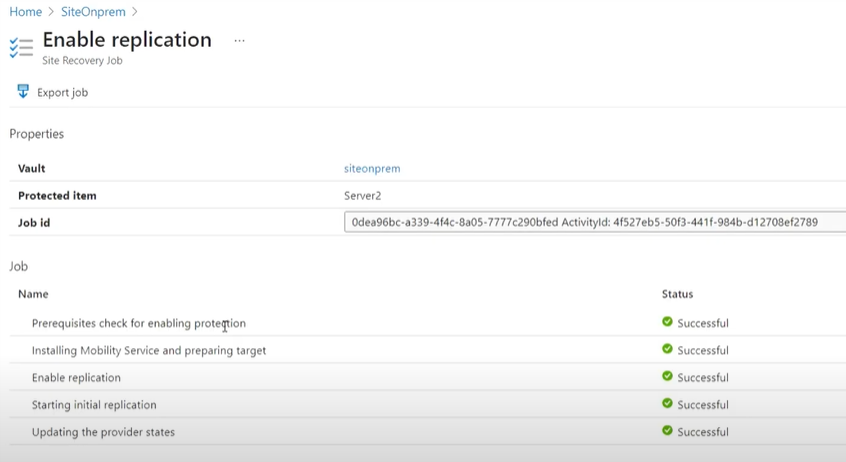The image size is (846, 462).
Task: Select Installing Mobility Service and preparing target
Action: pos(149,350)
